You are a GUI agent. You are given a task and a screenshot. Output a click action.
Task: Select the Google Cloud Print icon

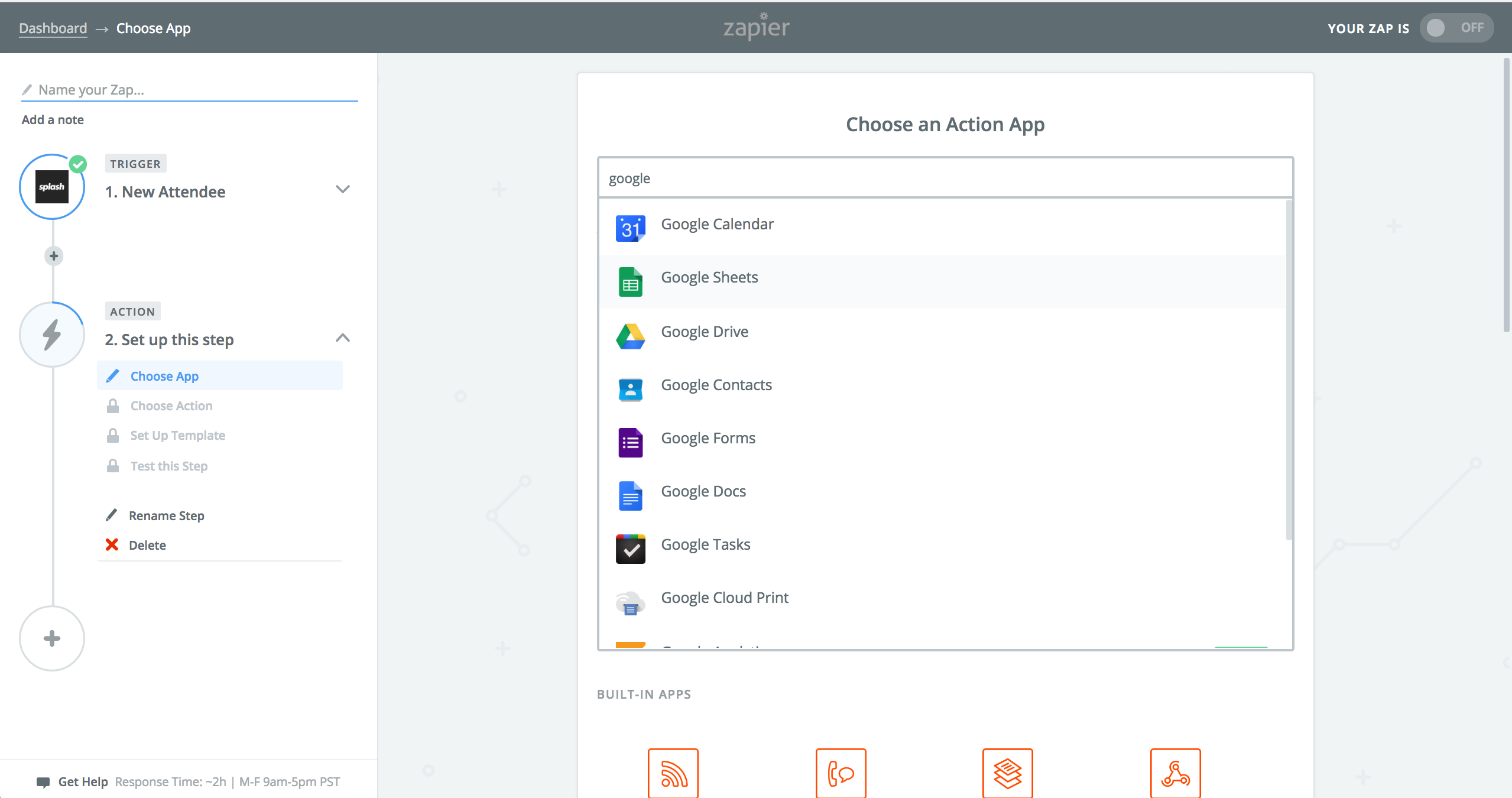[x=630, y=603]
